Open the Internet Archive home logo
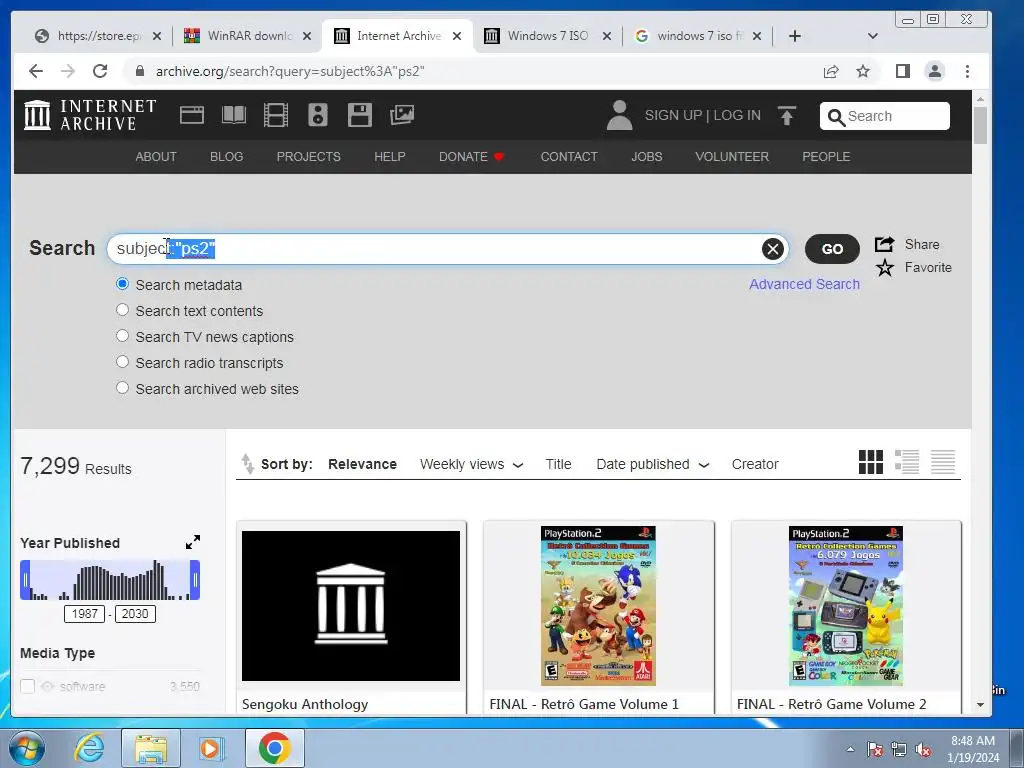This screenshot has height=768, width=1024. coord(90,115)
